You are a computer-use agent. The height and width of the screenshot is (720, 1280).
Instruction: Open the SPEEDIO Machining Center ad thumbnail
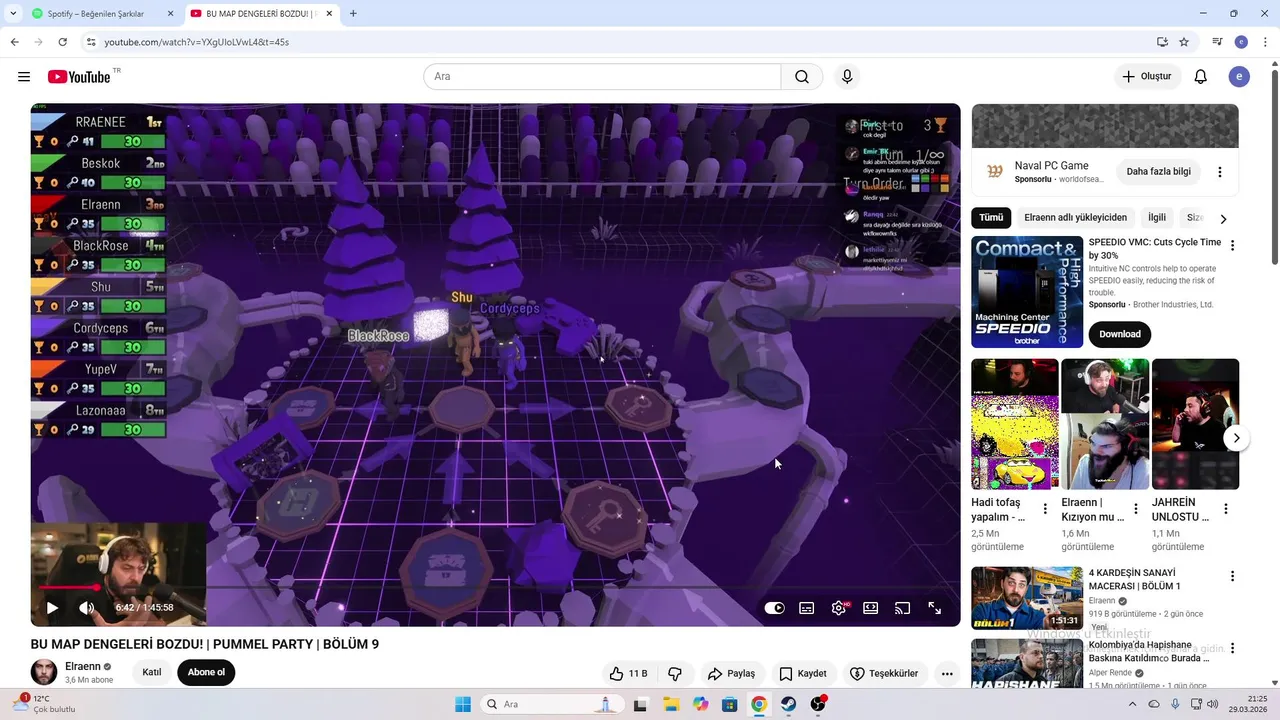[x=1027, y=292]
